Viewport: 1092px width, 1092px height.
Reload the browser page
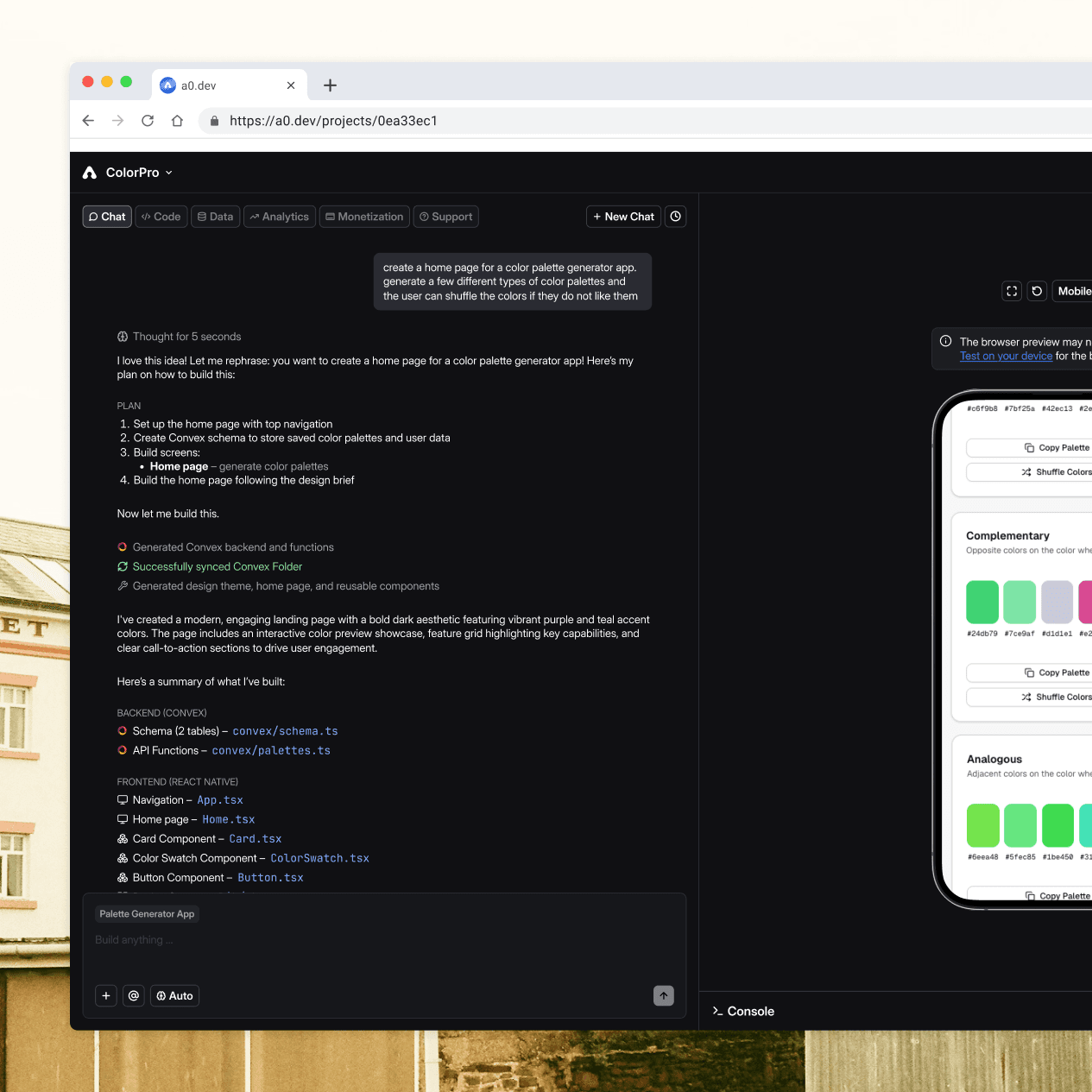pyautogui.click(x=148, y=121)
